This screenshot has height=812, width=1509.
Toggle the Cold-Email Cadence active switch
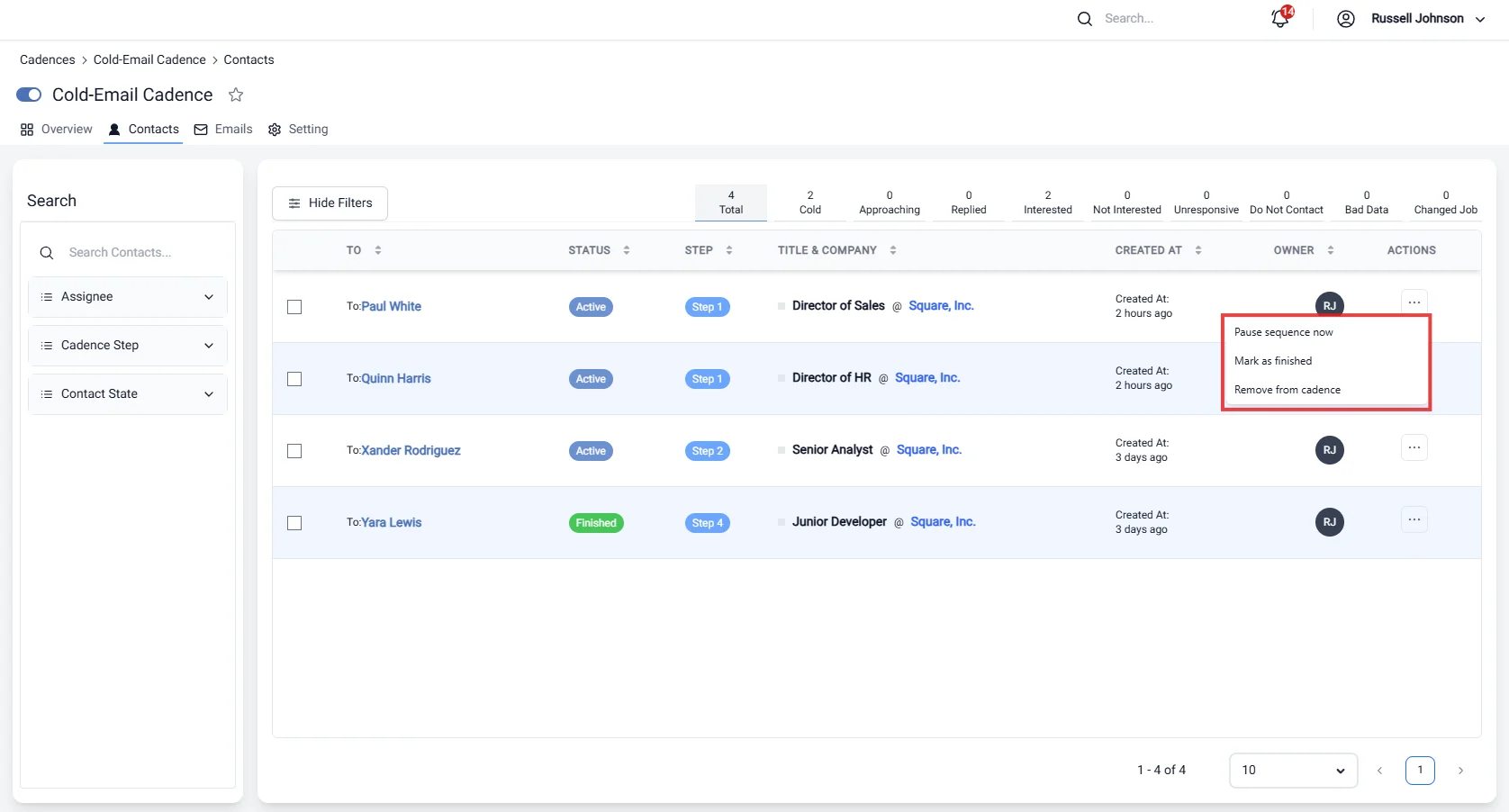pos(29,95)
